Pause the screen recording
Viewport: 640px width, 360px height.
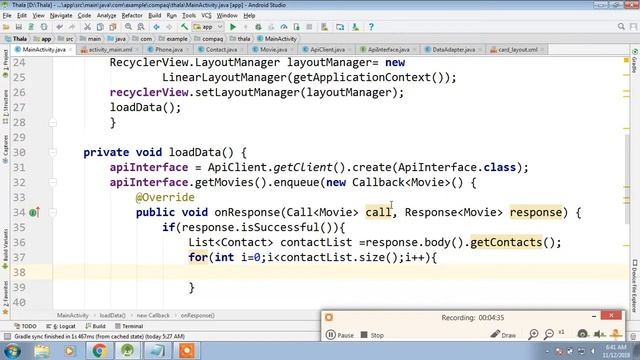tap(340, 335)
